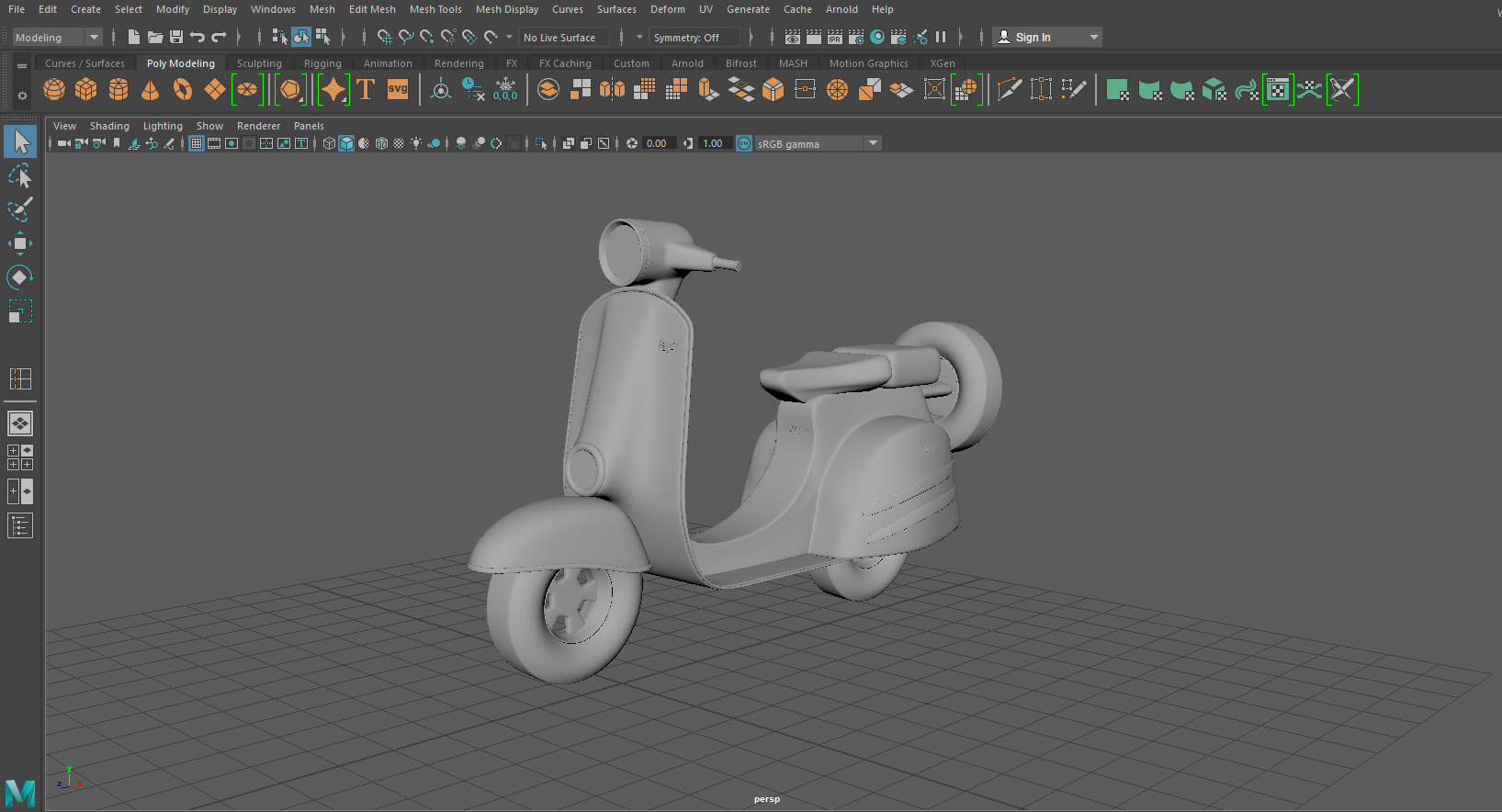1502x812 pixels.
Task: Toggle Snap to curves magnet icon
Action: (406, 37)
